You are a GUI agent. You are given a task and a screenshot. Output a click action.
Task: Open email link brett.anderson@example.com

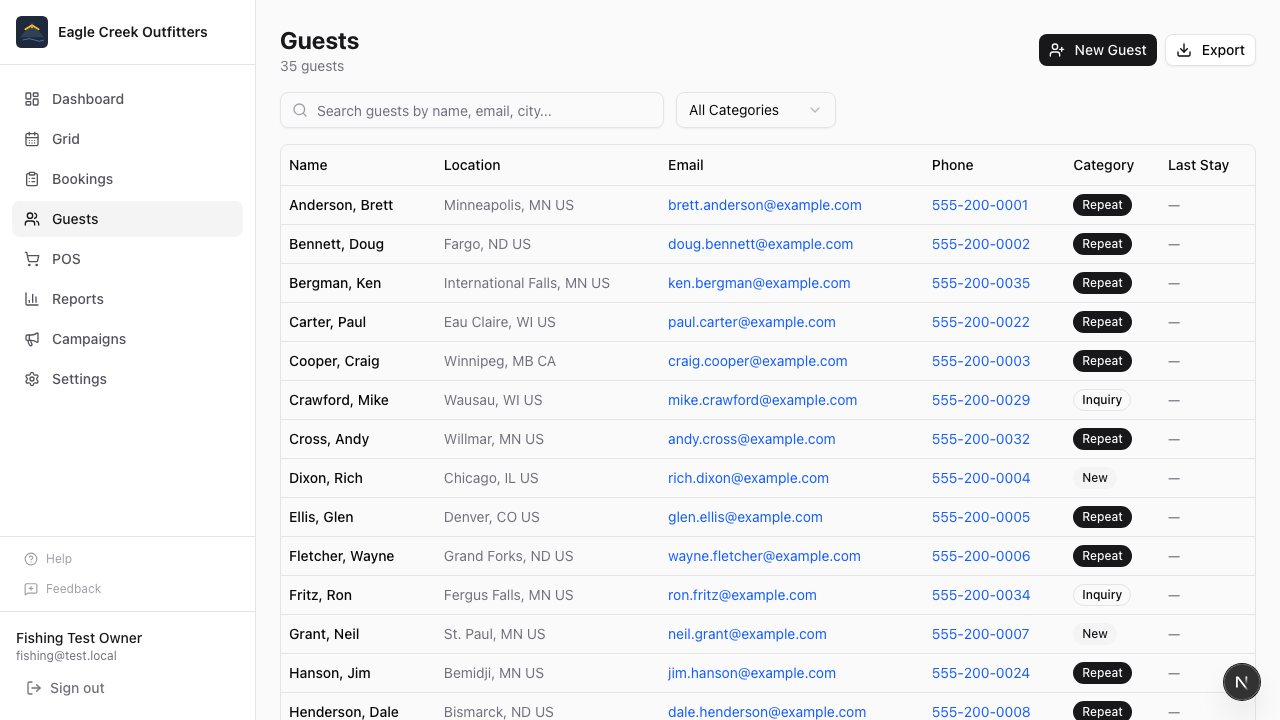(764, 205)
